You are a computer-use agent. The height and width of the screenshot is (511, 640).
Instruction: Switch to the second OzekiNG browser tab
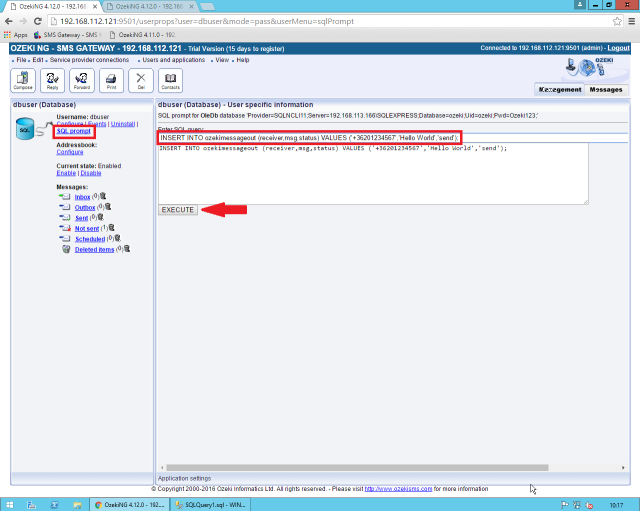(x=149, y=7)
